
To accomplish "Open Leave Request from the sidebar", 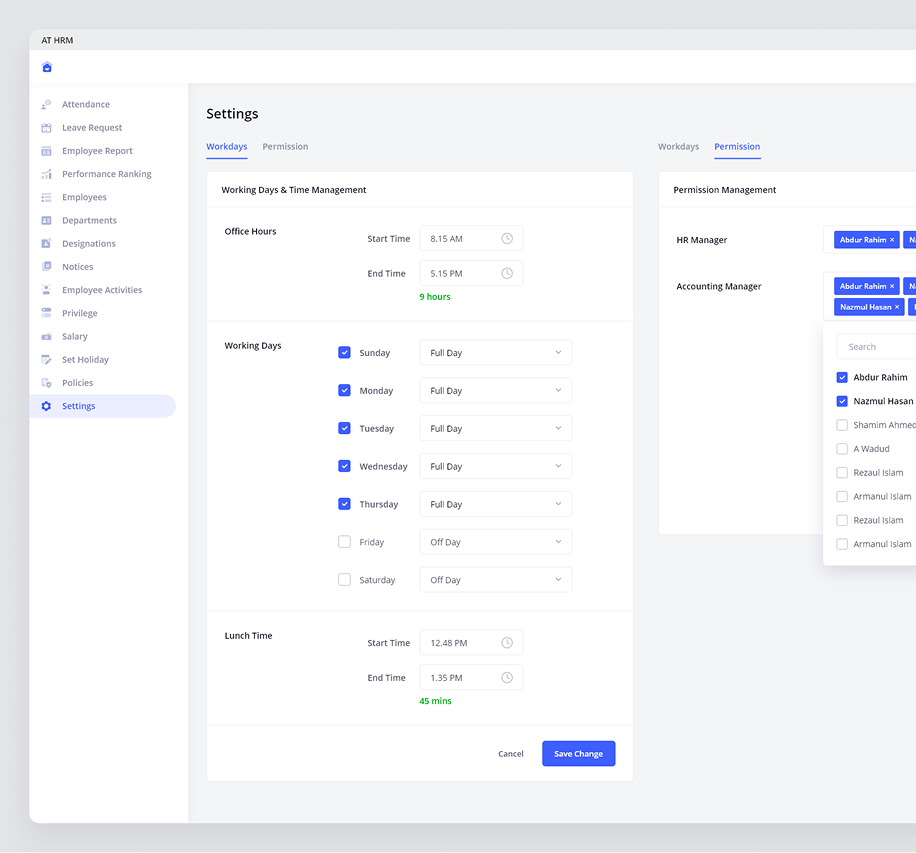I will click(x=92, y=127).
